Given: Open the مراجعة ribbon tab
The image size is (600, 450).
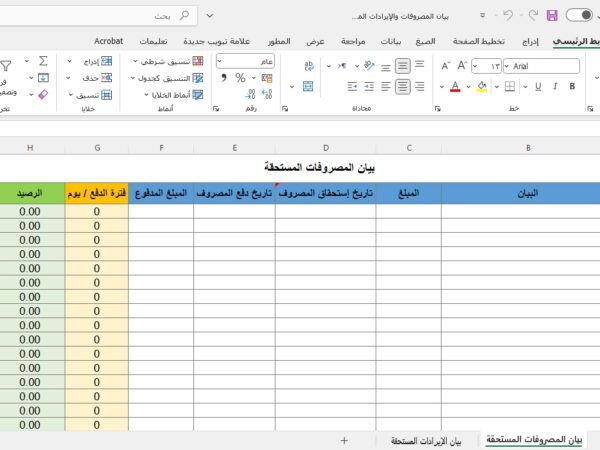Looking at the screenshot, I should pyautogui.click(x=353, y=41).
